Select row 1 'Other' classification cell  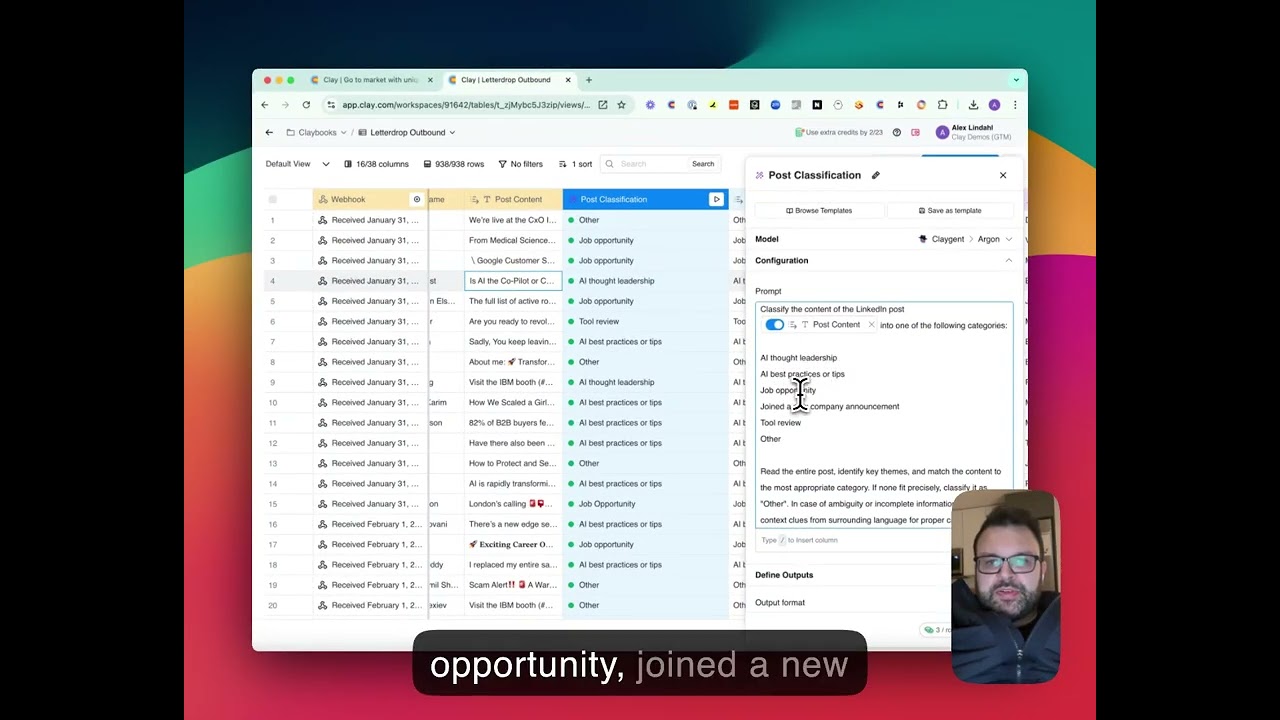[x=646, y=220]
